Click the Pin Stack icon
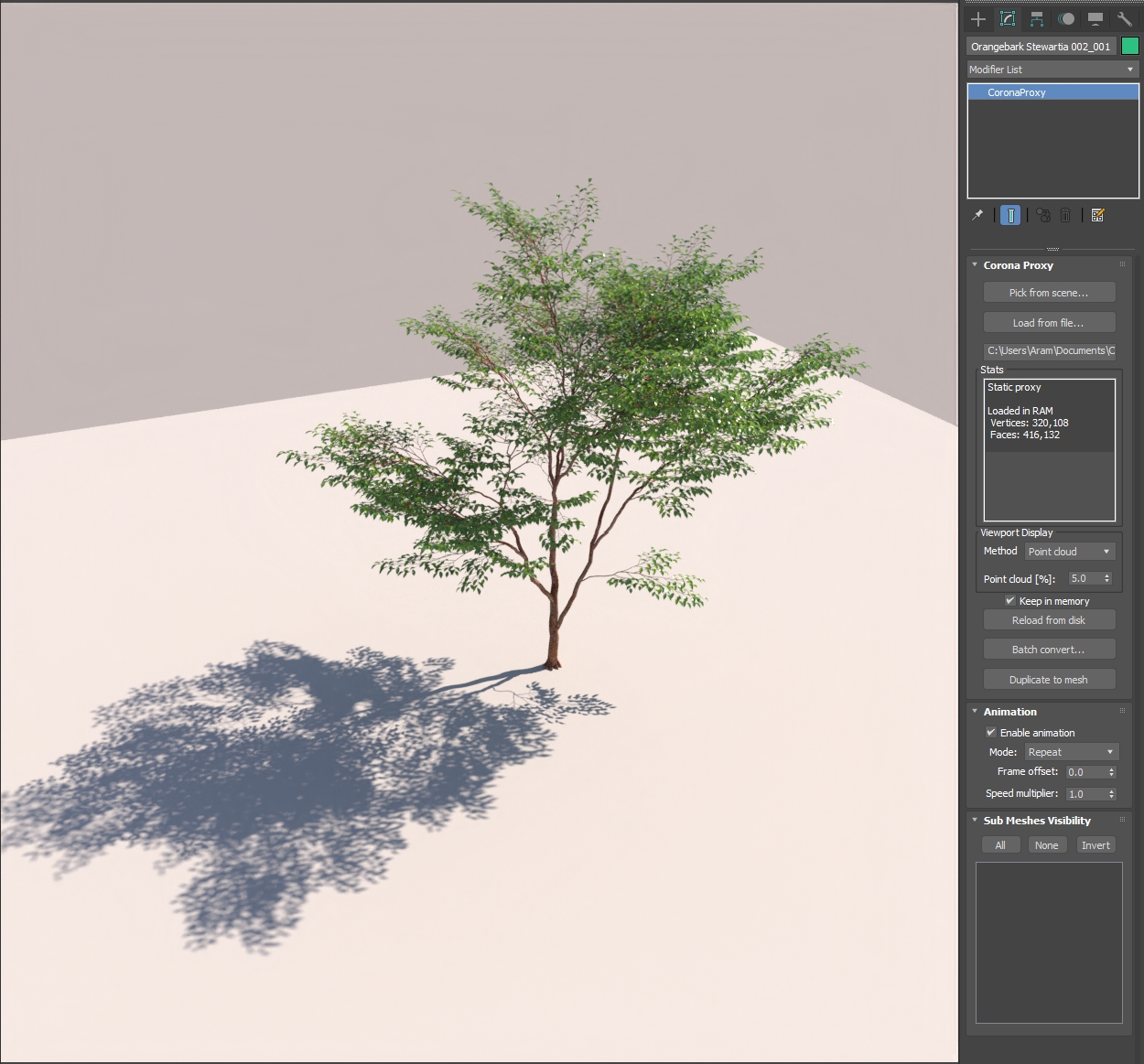The width and height of the screenshot is (1144, 1064). (977, 215)
